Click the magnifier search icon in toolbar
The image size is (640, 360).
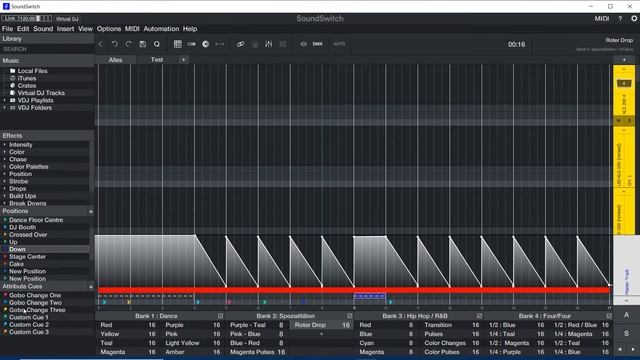tap(157, 44)
